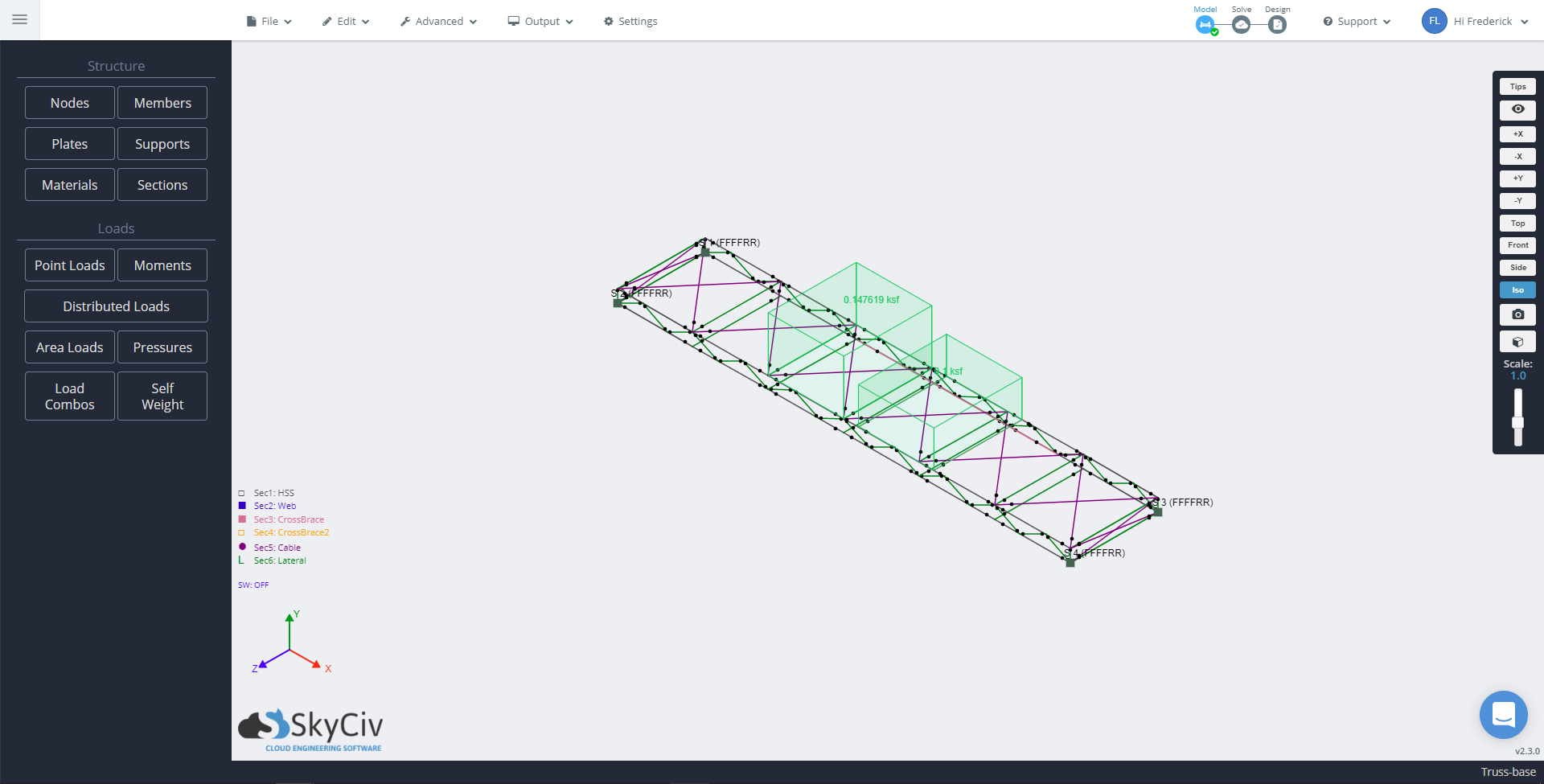Open the chat support bubble
Image resolution: width=1544 pixels, height=784 pixels.
pyautogui.click(x=1503, y=714)
